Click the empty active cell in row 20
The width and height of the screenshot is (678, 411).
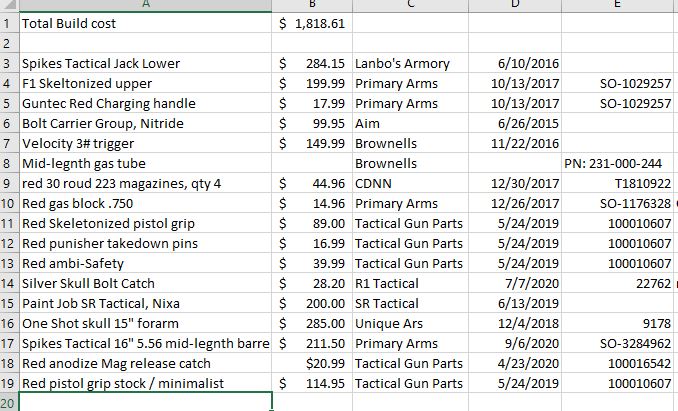[146, 402]
